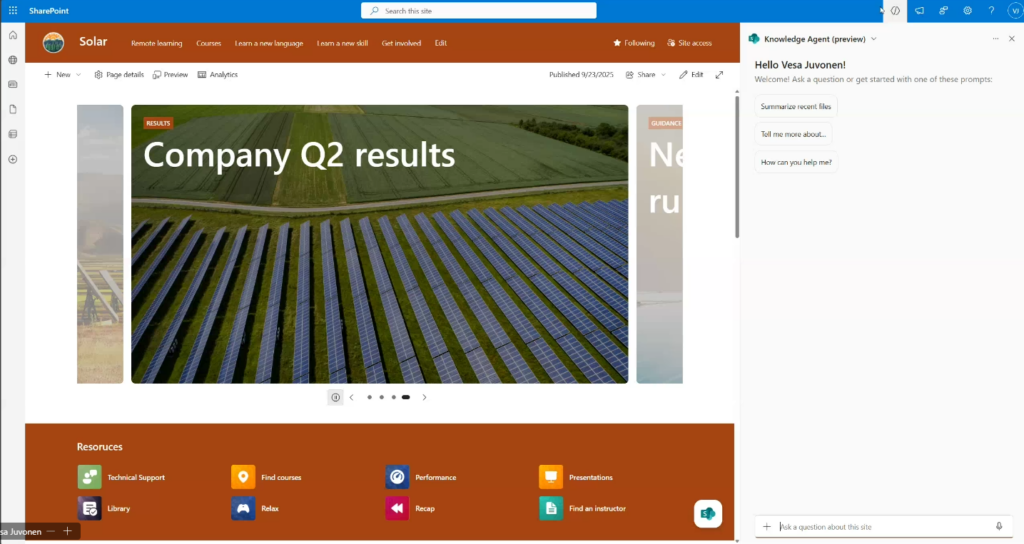This screenshot has height=544, width=1024.
Task: Click the microphone icon in the chat box
Action: (998, 526)
